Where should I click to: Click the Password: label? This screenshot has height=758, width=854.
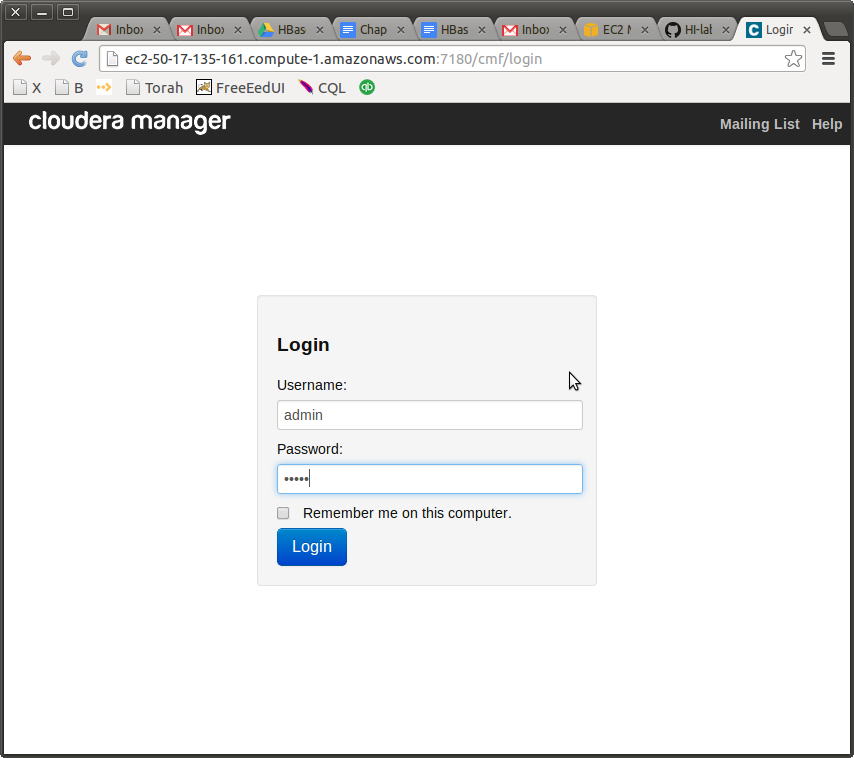click(309, 449)
